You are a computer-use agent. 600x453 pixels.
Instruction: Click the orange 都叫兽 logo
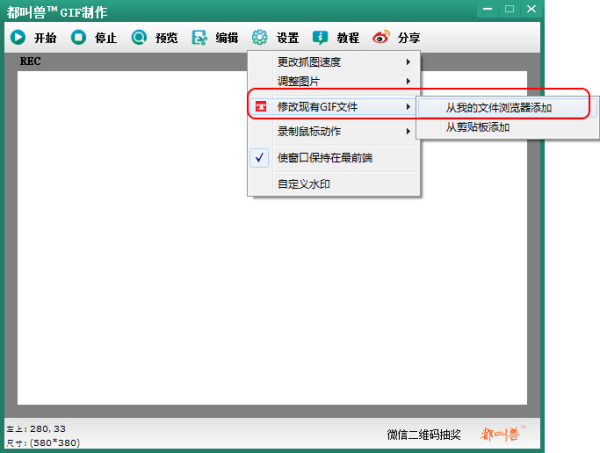point(503,434)
